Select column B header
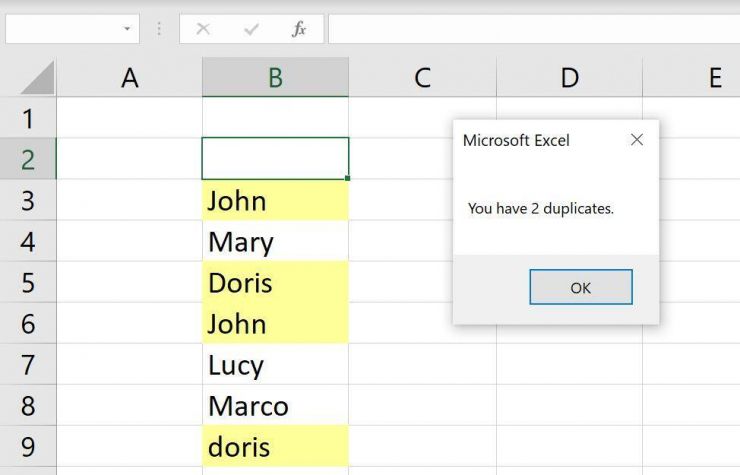 [x=275, y=78]
